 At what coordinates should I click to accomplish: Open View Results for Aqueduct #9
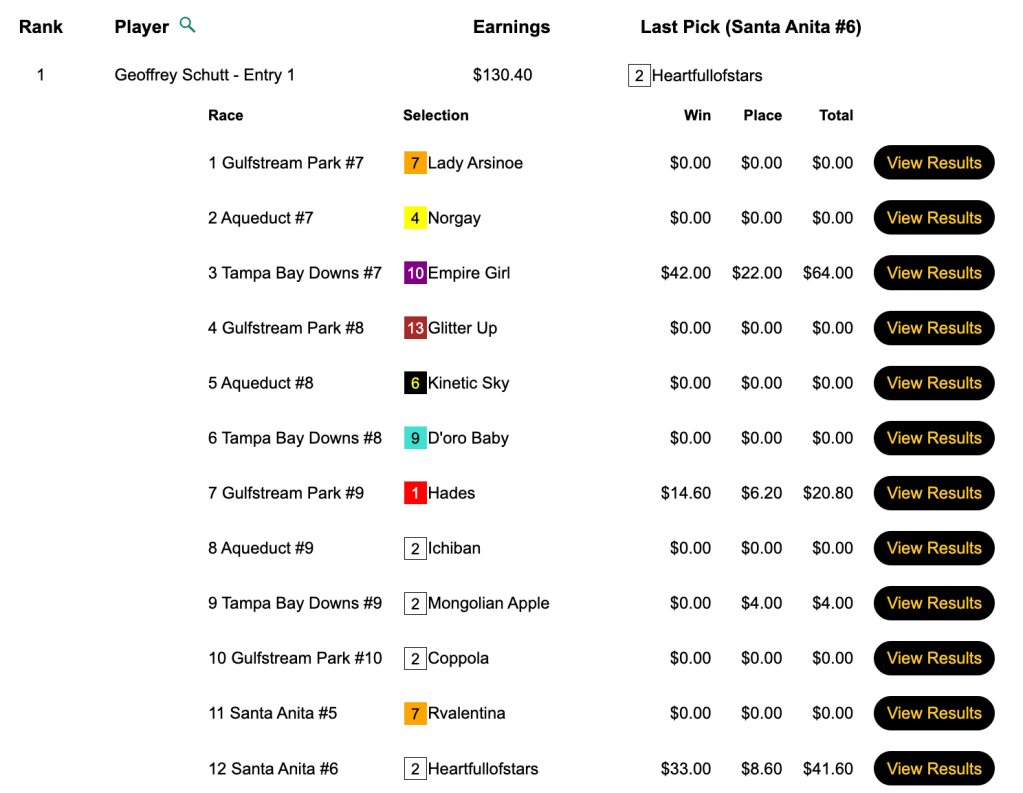(934, 548)
